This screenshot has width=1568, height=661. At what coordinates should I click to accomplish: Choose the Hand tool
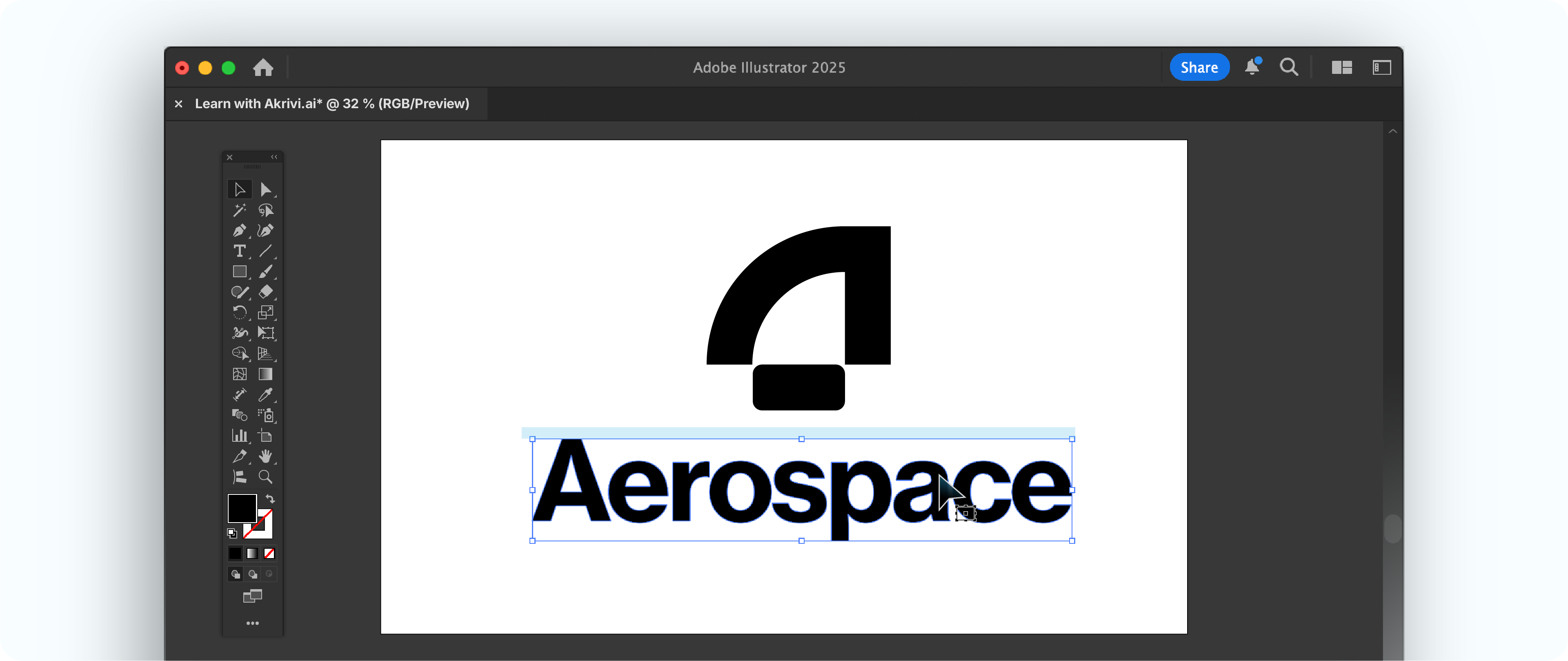265,456
